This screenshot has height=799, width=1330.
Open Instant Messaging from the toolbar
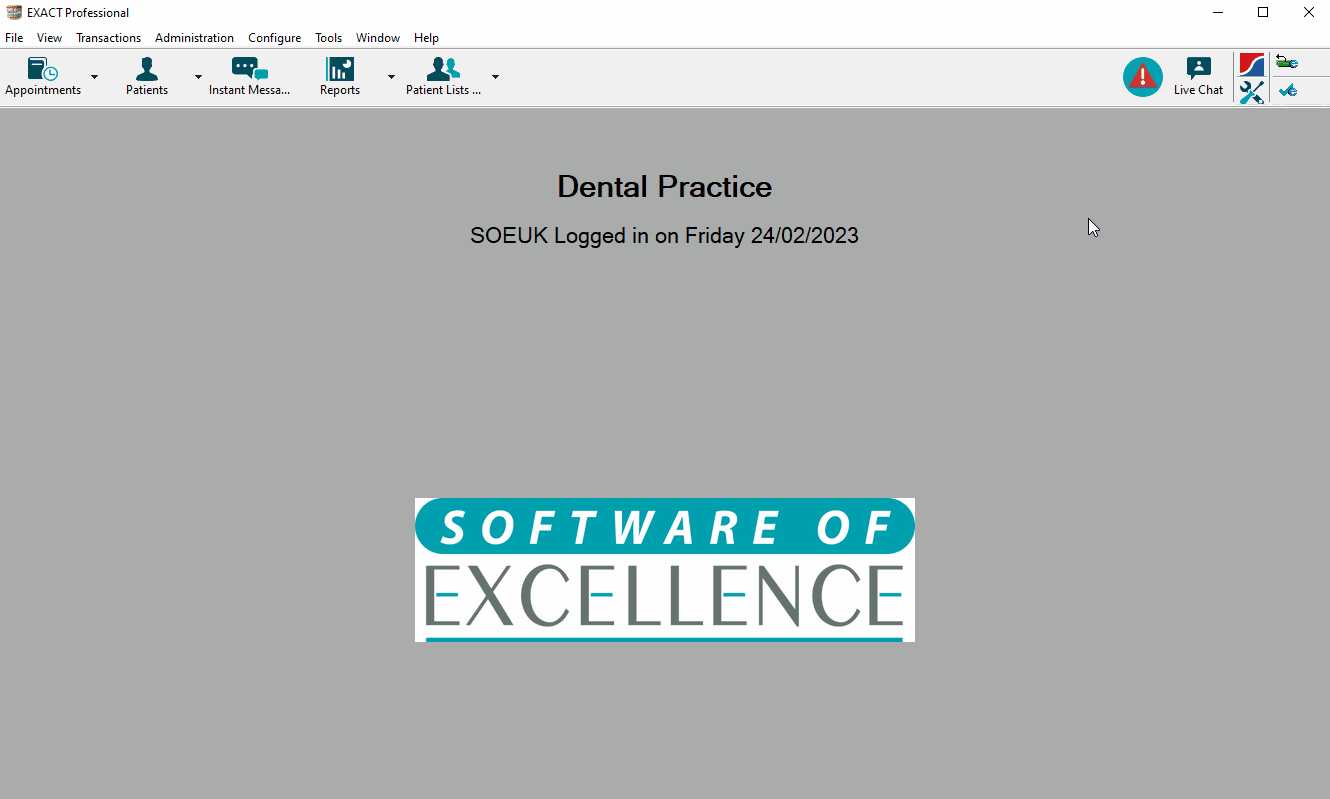(249, 70)
